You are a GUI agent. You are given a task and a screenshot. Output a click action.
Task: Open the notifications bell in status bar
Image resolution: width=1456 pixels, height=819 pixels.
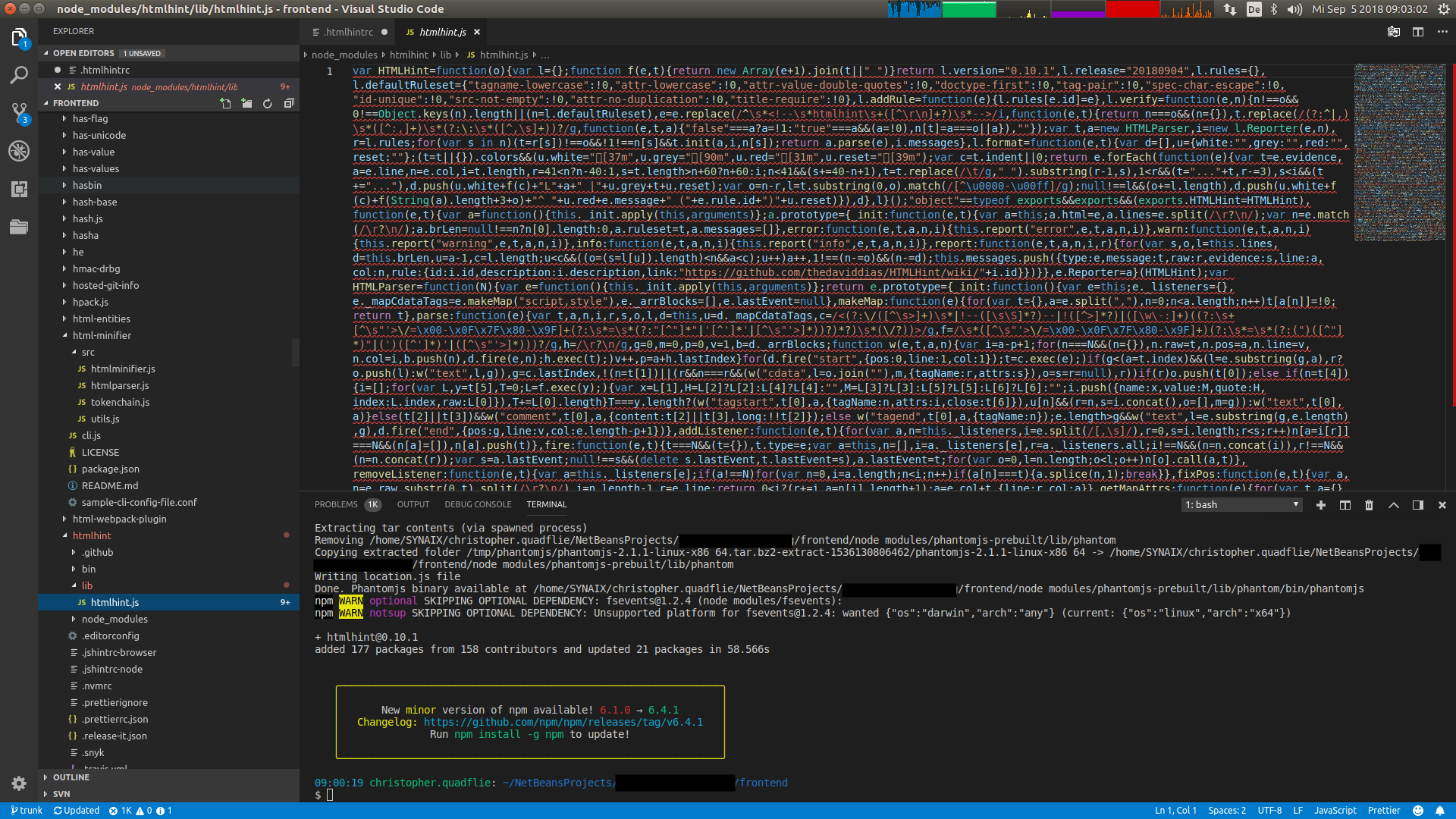click(x=1440, y=811)
